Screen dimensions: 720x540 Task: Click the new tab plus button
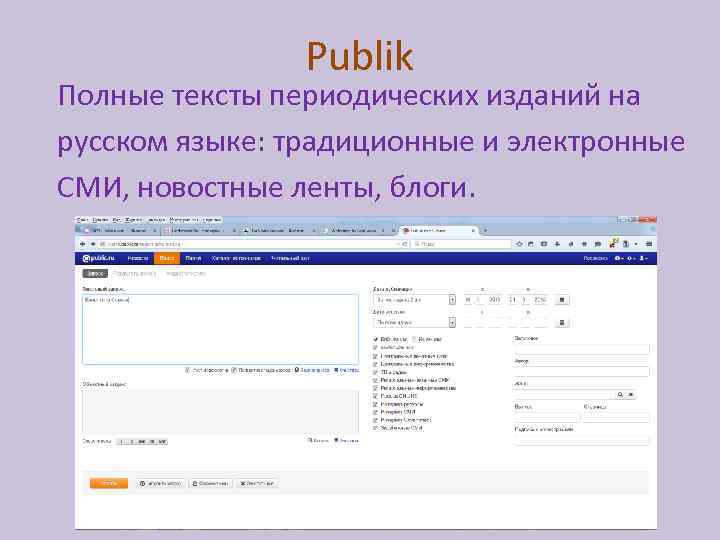(x=486, y=231)
